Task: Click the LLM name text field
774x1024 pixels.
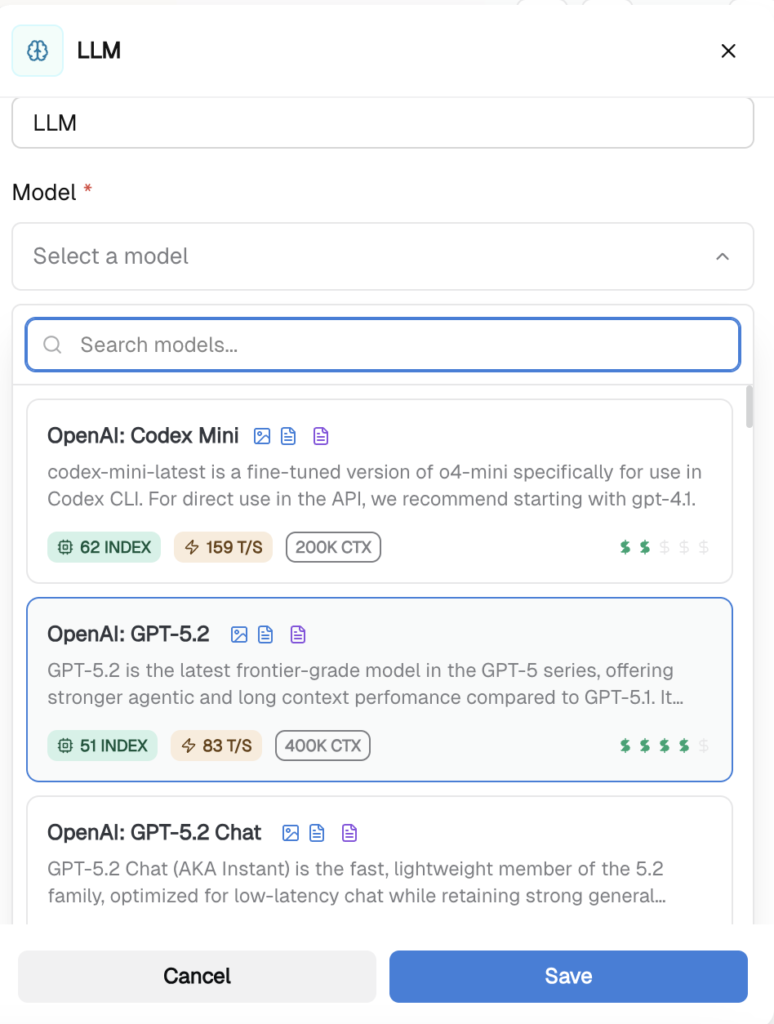Action: pos(382,122)
